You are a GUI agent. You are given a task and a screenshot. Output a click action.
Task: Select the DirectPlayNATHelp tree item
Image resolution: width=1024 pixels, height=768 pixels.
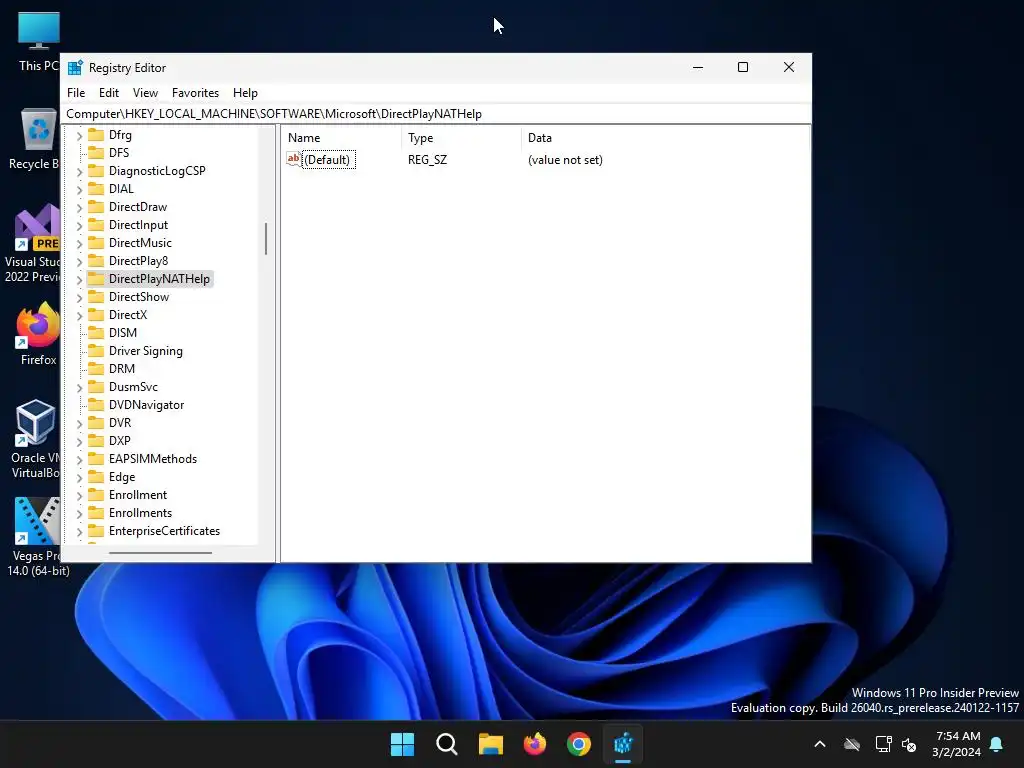click(x=150, y=279)
